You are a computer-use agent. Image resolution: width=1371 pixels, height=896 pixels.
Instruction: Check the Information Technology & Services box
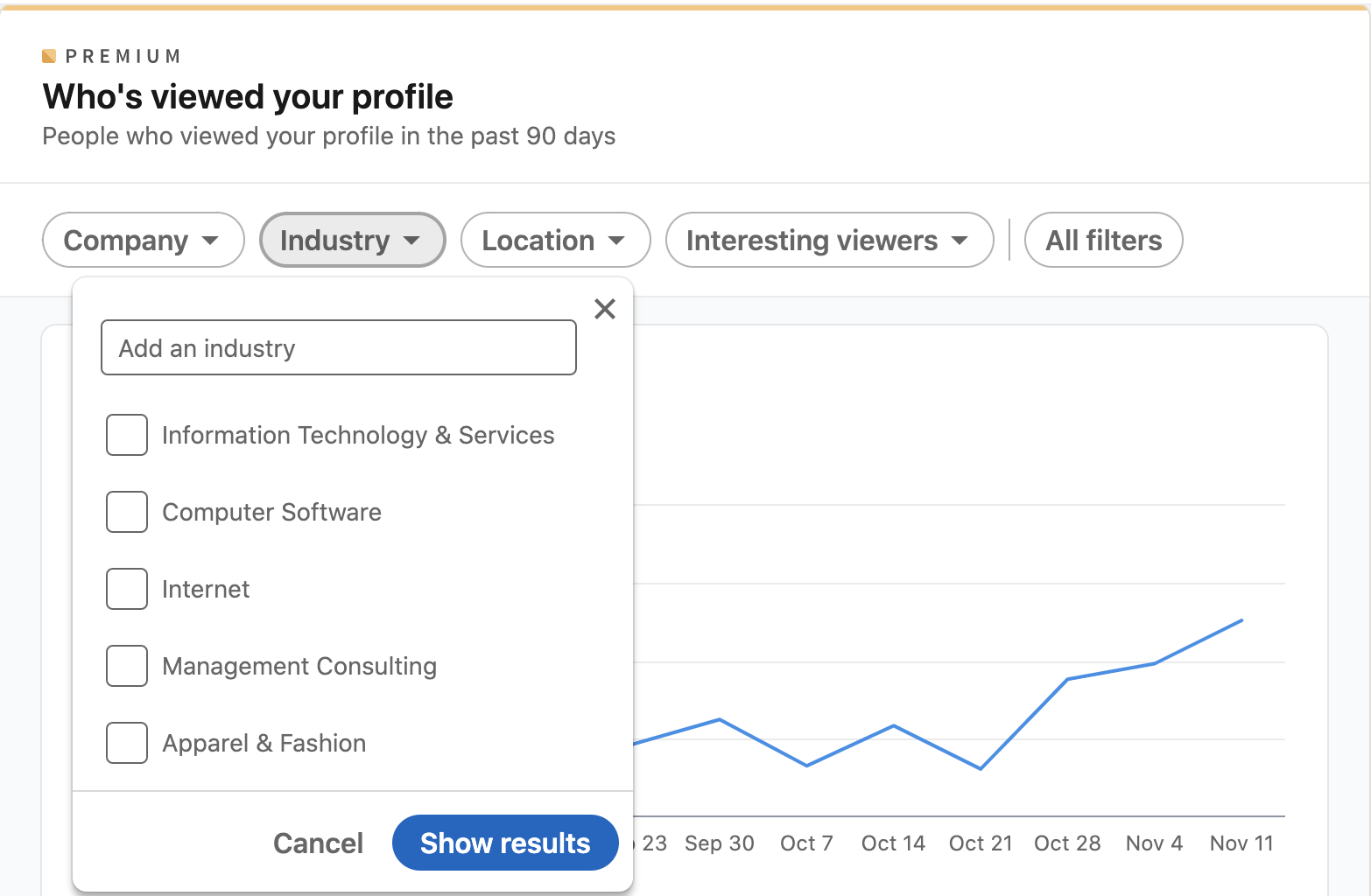(x=127, y=435)
